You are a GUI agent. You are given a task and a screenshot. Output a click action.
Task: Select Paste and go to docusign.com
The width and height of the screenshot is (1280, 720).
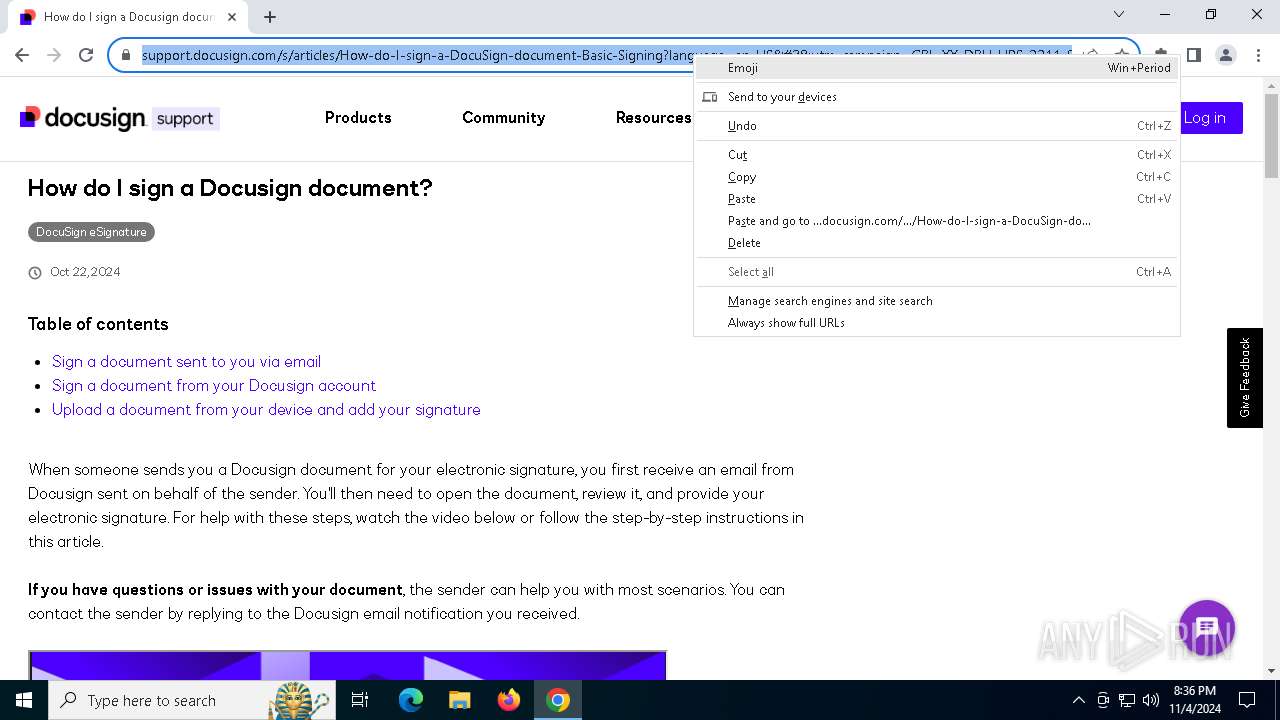pos(937,221)
